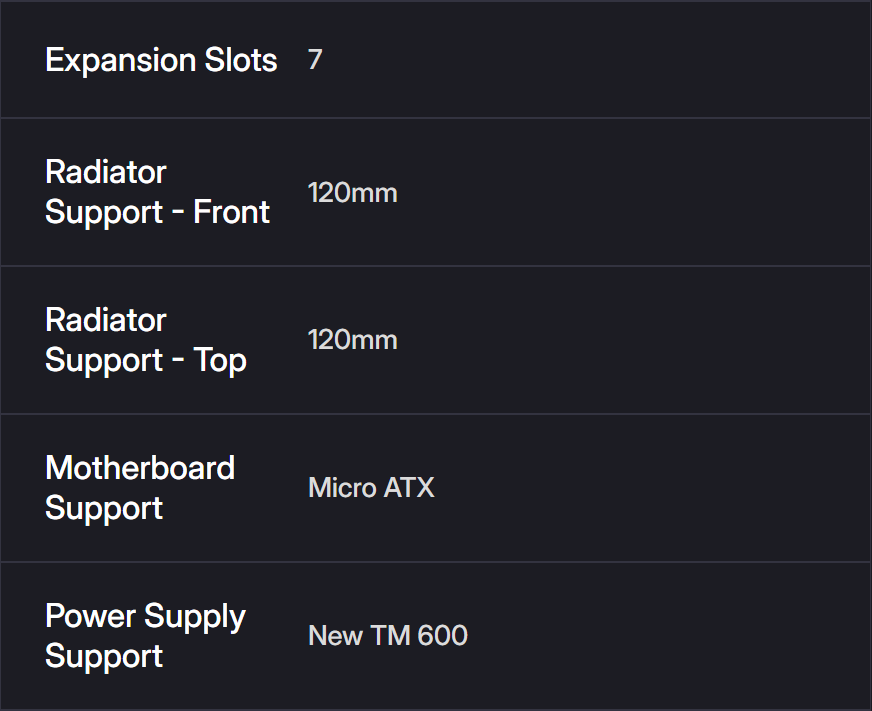This screenshot has width=872, height=711.
Task: Click the word Motherboard
Action: tap(140, 468)
